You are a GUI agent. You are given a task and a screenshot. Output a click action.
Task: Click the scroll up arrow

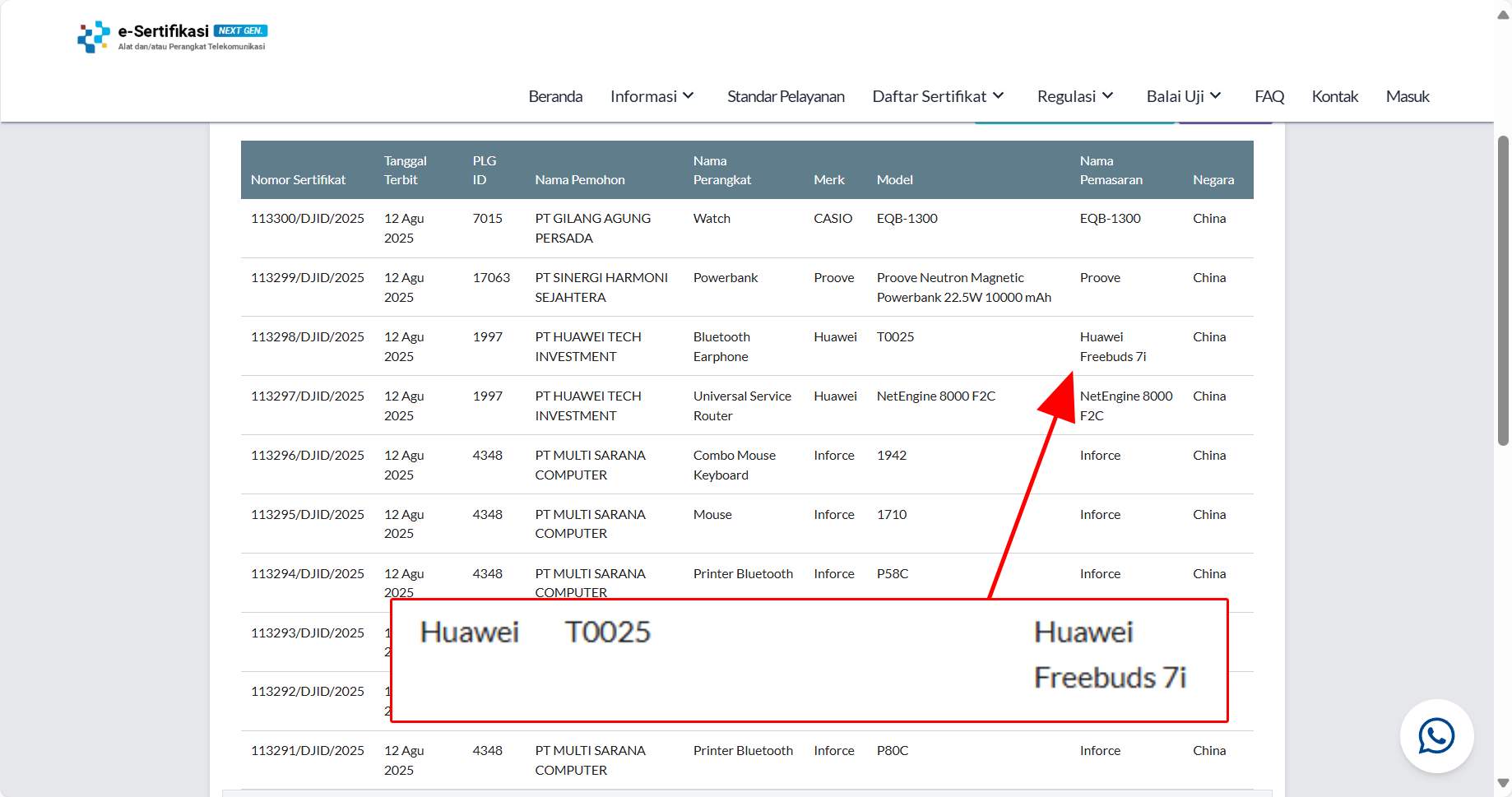point(1503,14)
